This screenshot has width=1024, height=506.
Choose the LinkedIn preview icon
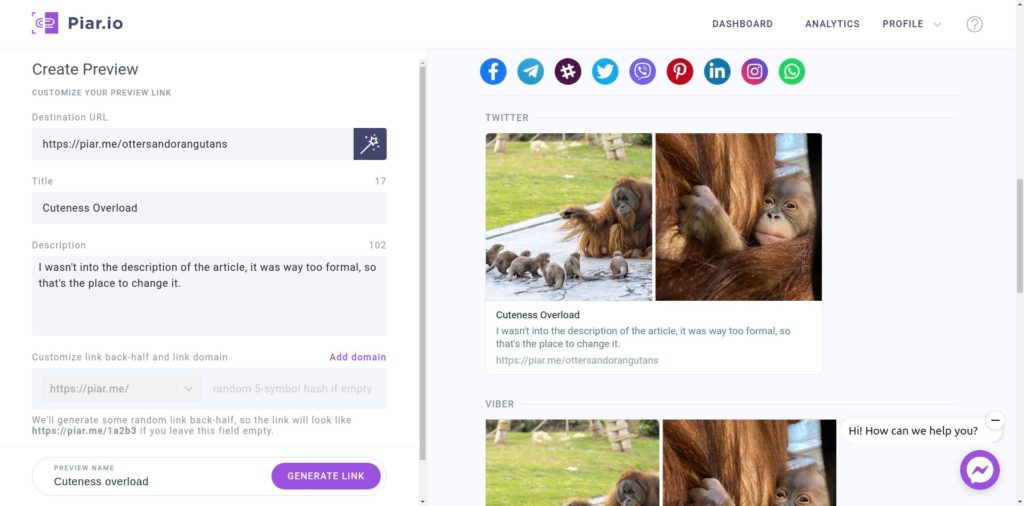(717, 71)
